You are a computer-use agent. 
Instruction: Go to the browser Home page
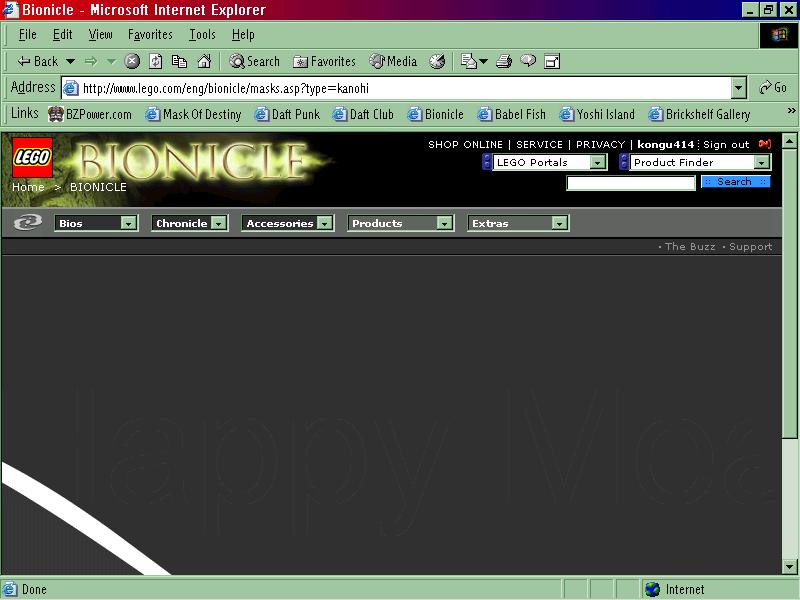pyautogui.click(x=204, y=61)
